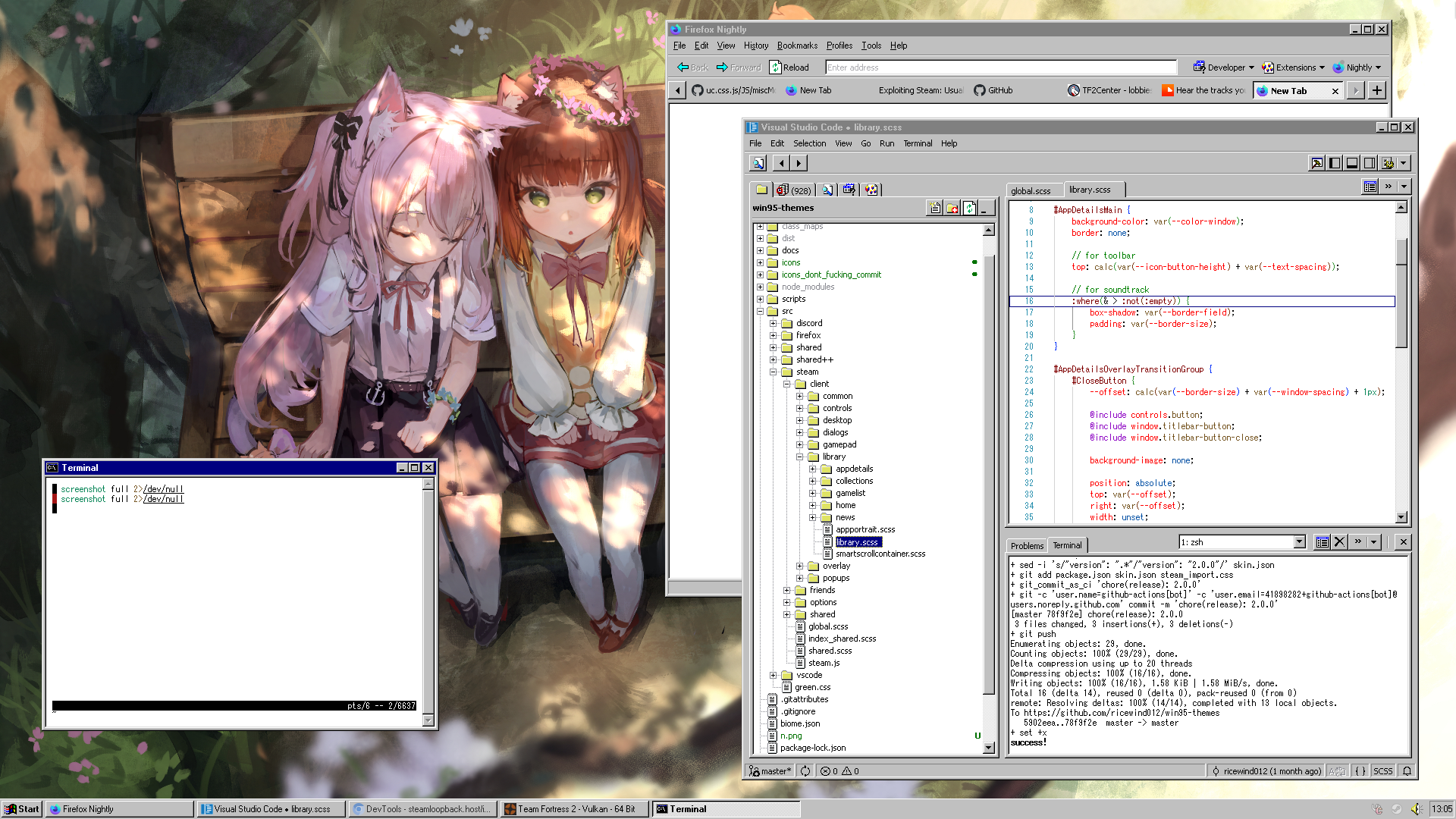
Task: Refresh the win95-themes explorer tree
Action: 970,209
